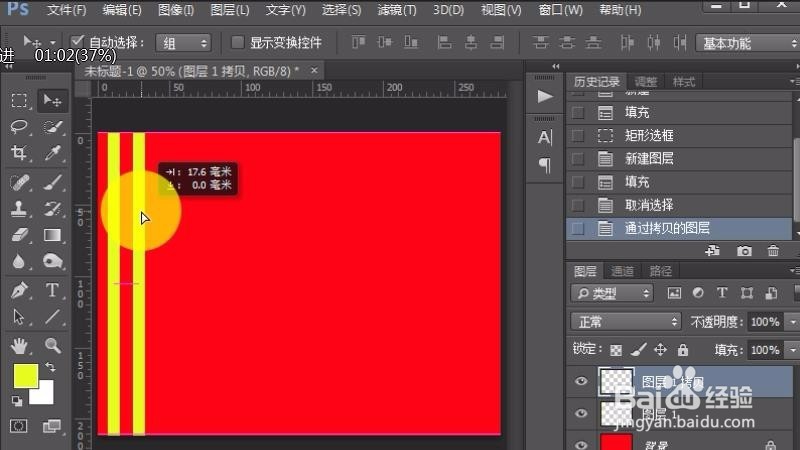Screen dimensions: 800x450
Task: Select the Line tool
Action: 52,317
